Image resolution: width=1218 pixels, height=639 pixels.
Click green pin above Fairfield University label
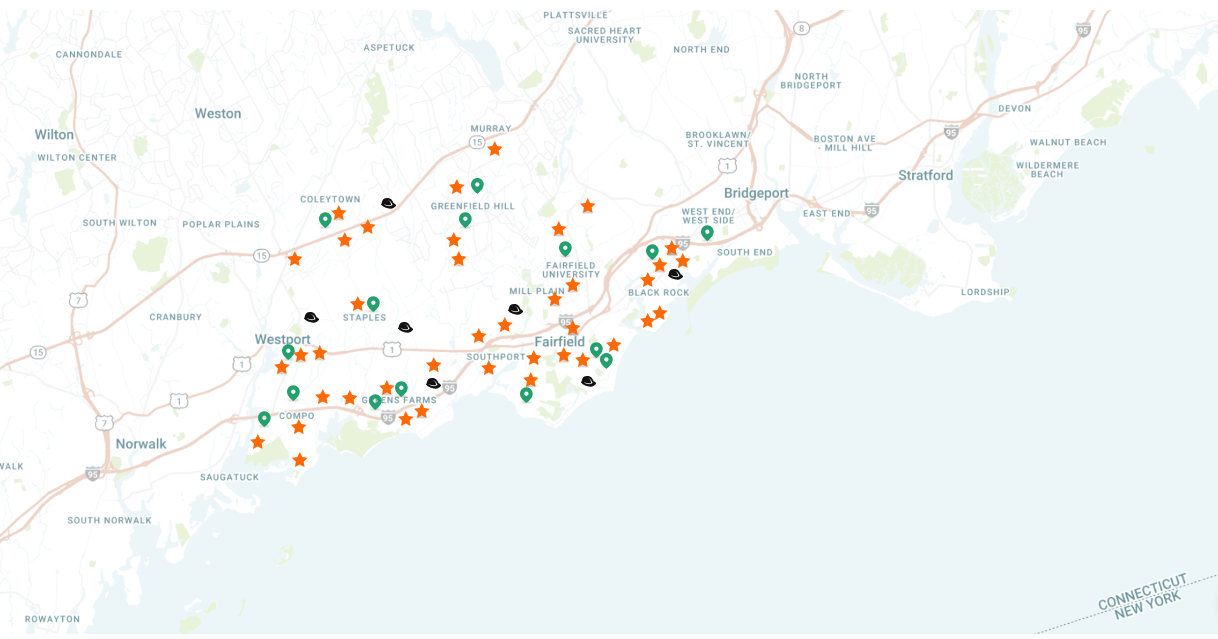[x=565, y=248]
